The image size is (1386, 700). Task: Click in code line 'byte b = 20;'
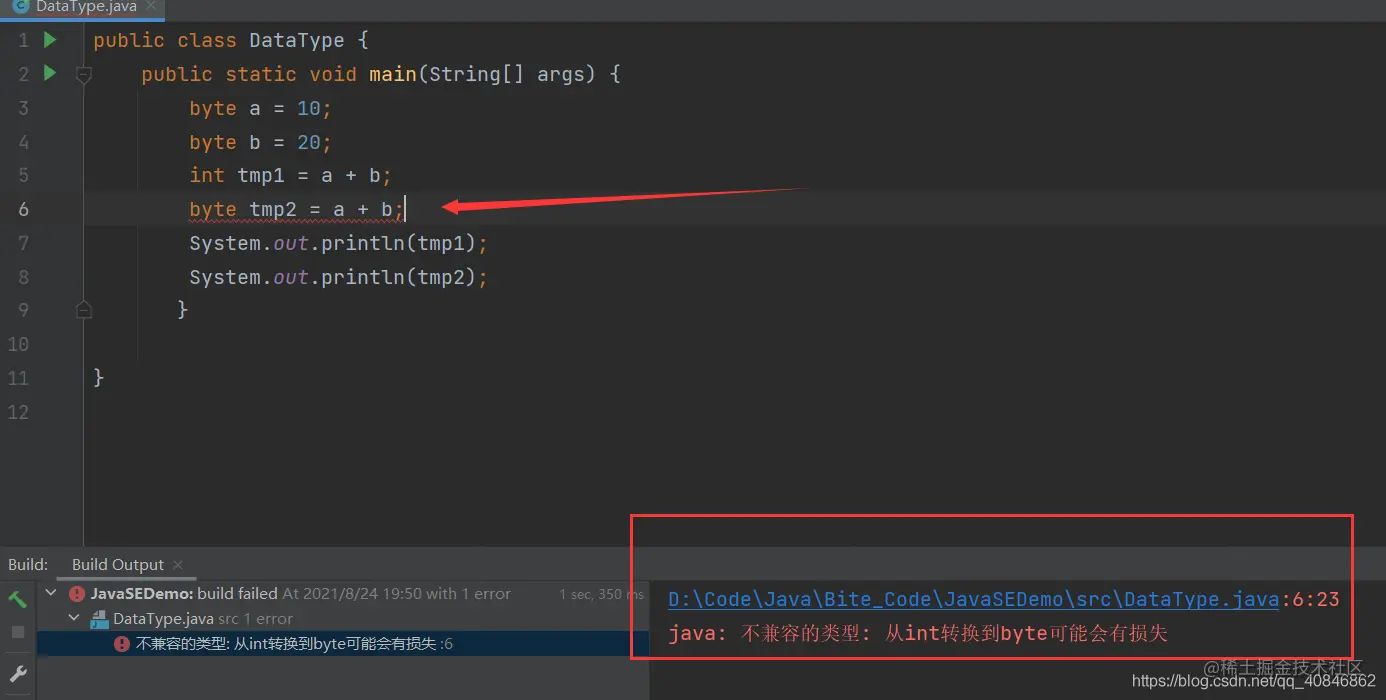260,142
